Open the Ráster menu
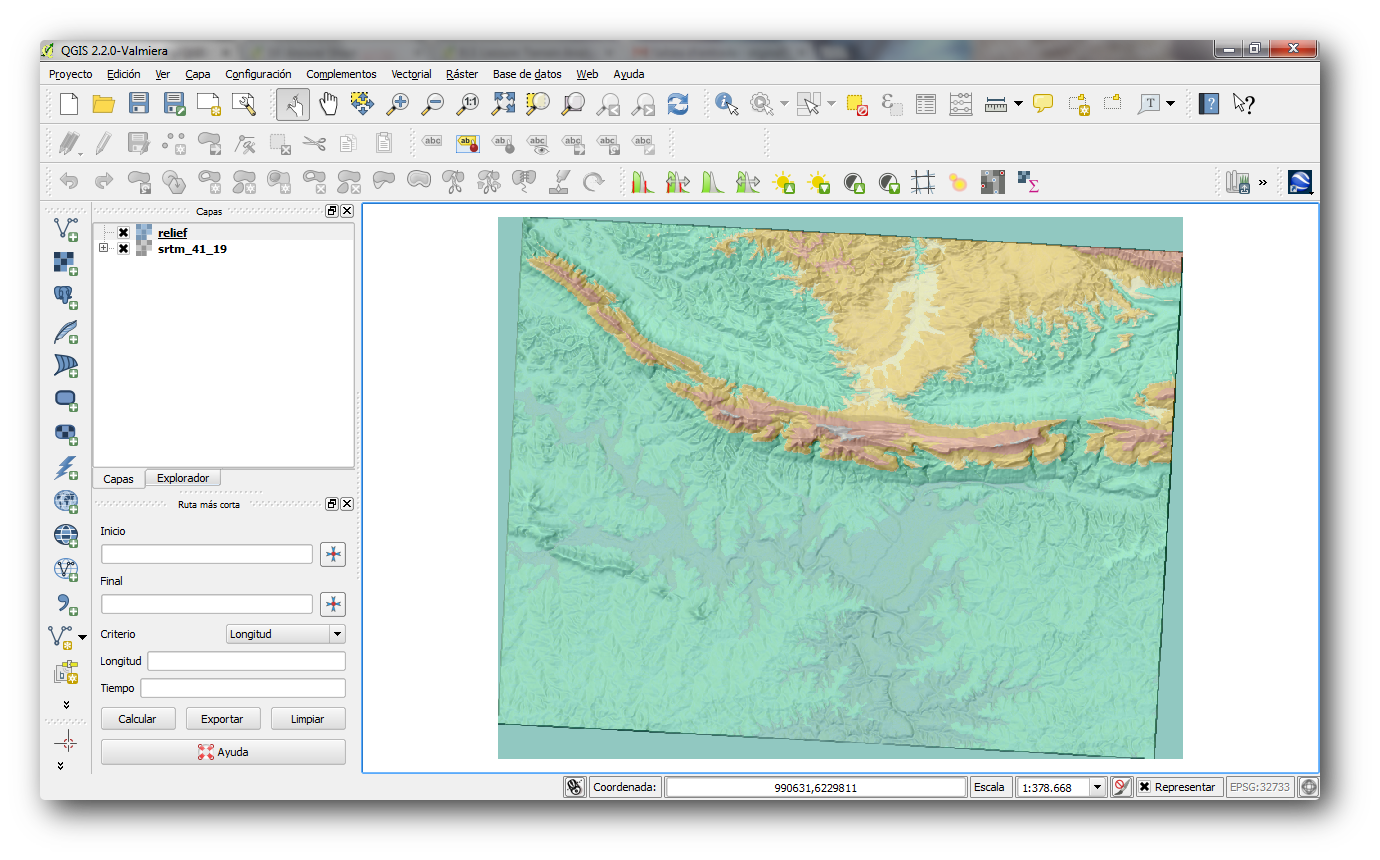 click(462, 74)
